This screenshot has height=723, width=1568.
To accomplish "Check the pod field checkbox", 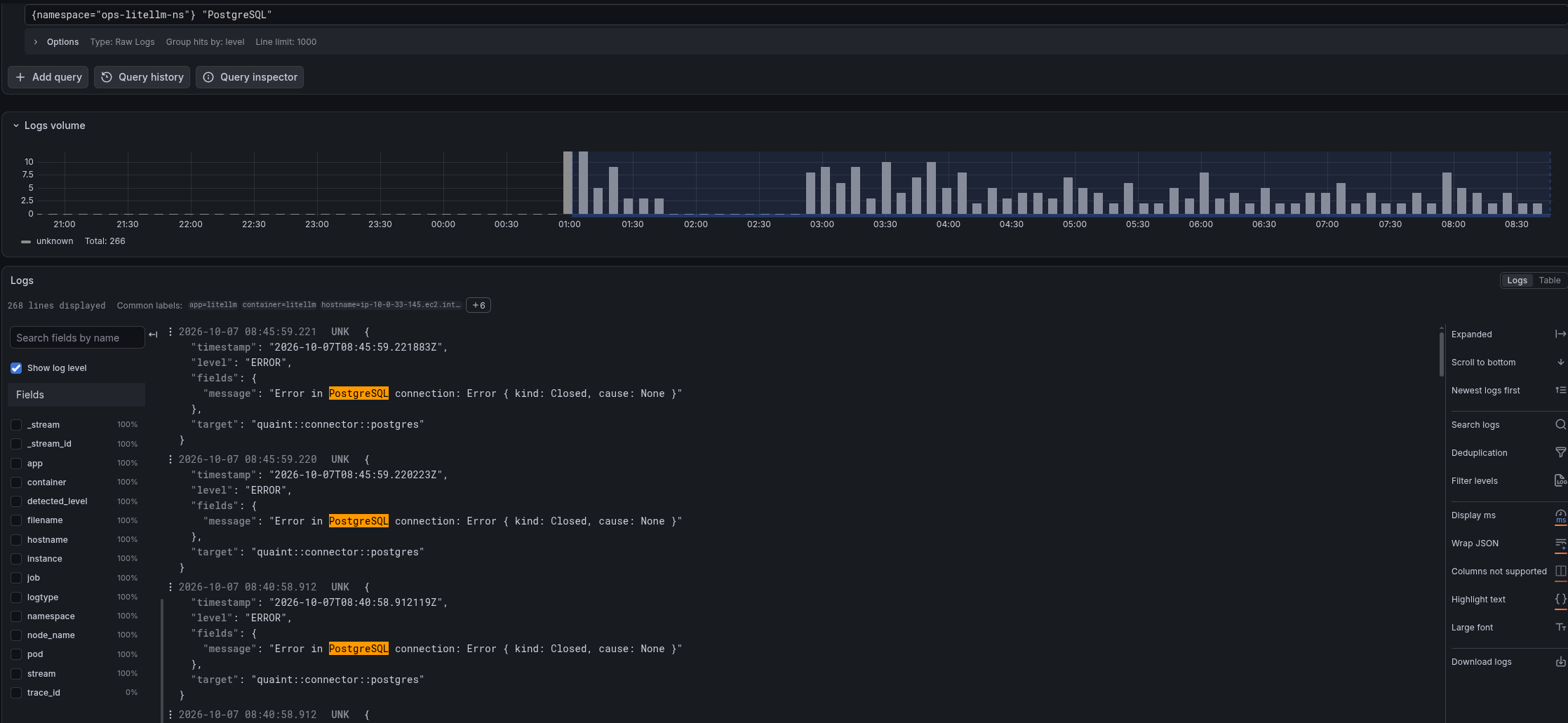I will (x=16, y=654).
